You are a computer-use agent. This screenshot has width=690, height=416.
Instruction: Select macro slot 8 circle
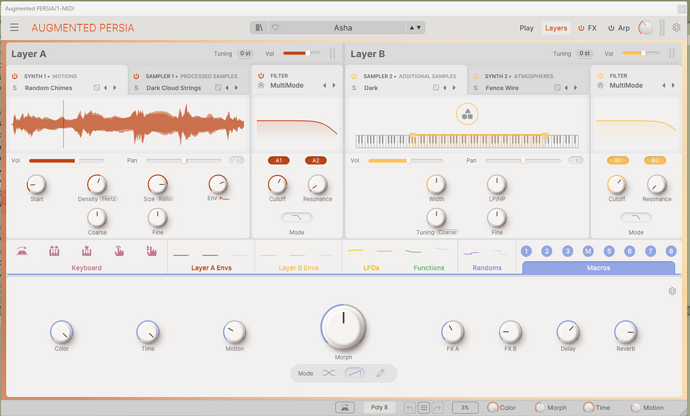pos(671,251)
